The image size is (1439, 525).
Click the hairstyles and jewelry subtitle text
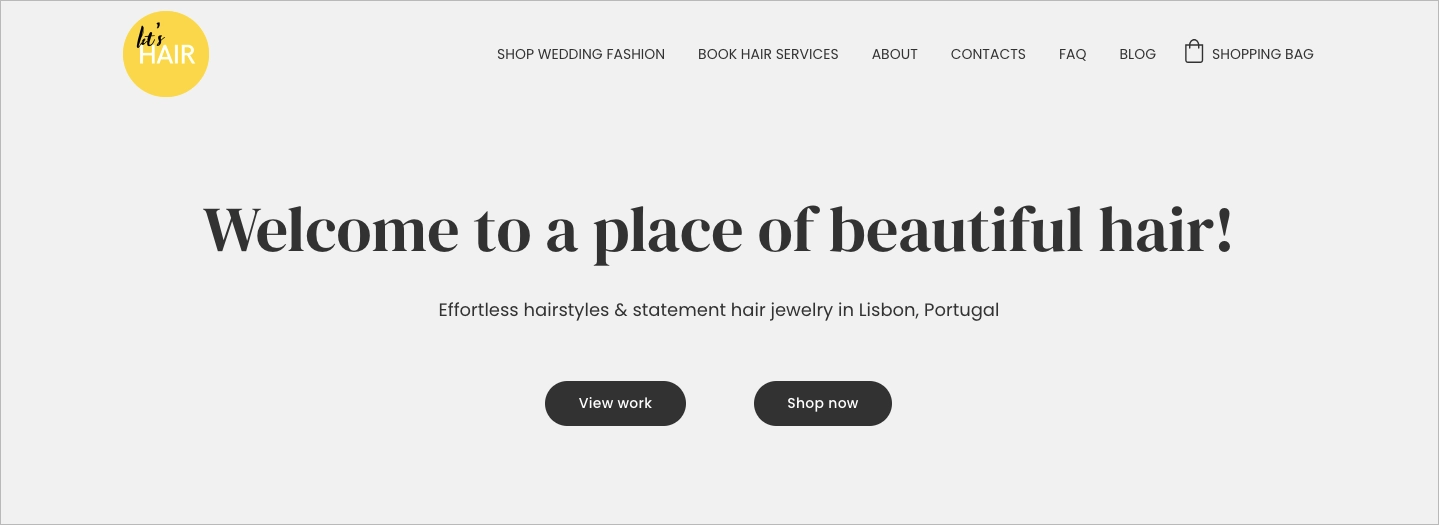pos(718,310)
